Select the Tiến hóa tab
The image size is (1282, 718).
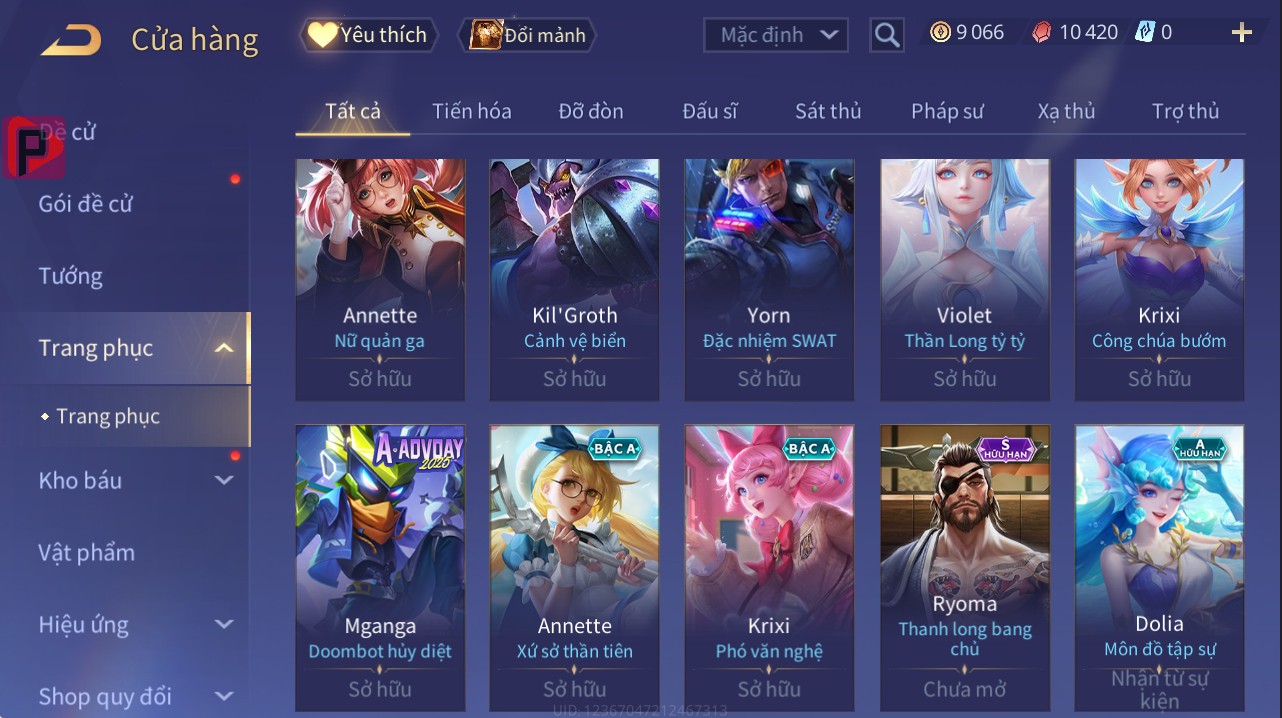coord(472,111)
